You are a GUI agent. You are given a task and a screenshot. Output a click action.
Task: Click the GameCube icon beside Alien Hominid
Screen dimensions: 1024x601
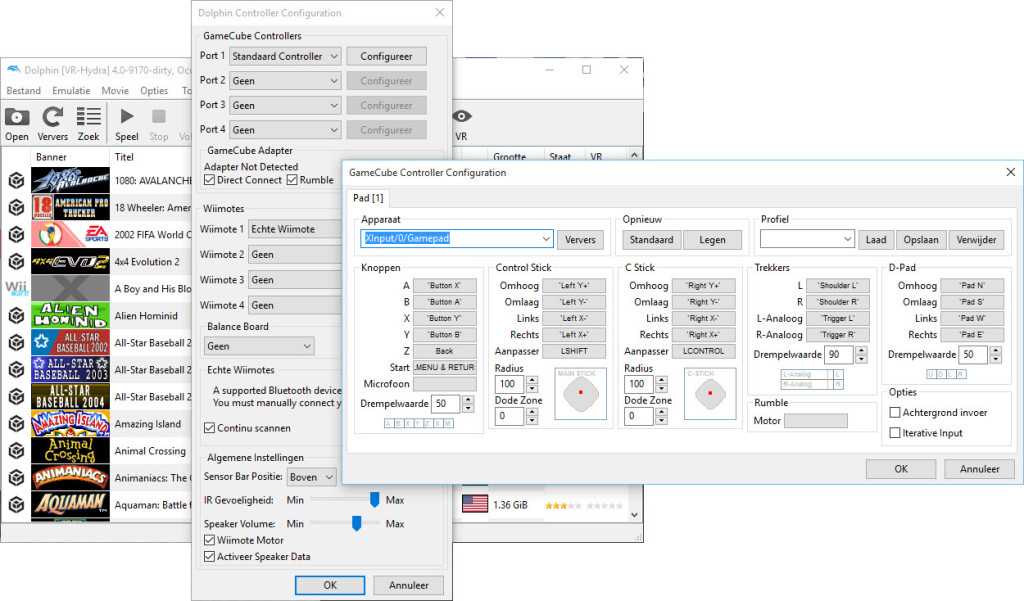[x=17, y=316]
